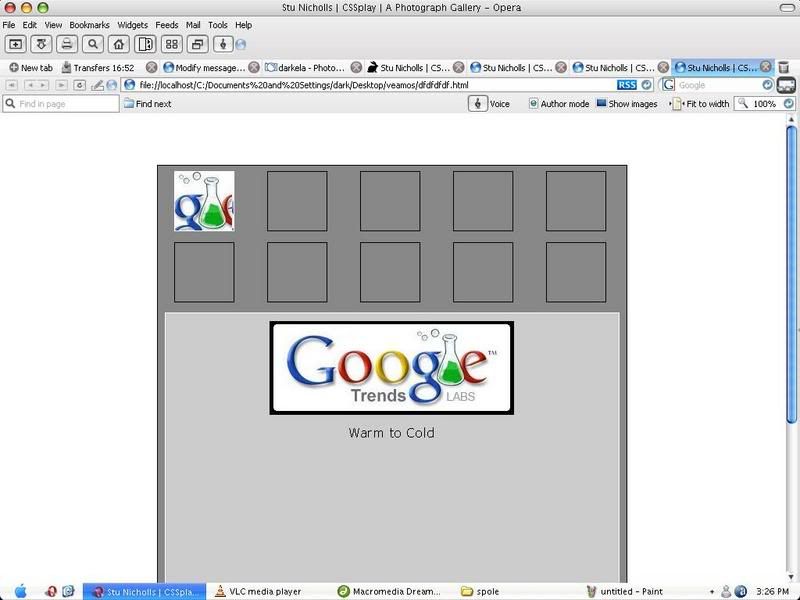Image resolution: width=800 pixels, height=600 pixels.
Task: Click the magnifier search toolbar icon
Action: (x=93, y=44)
